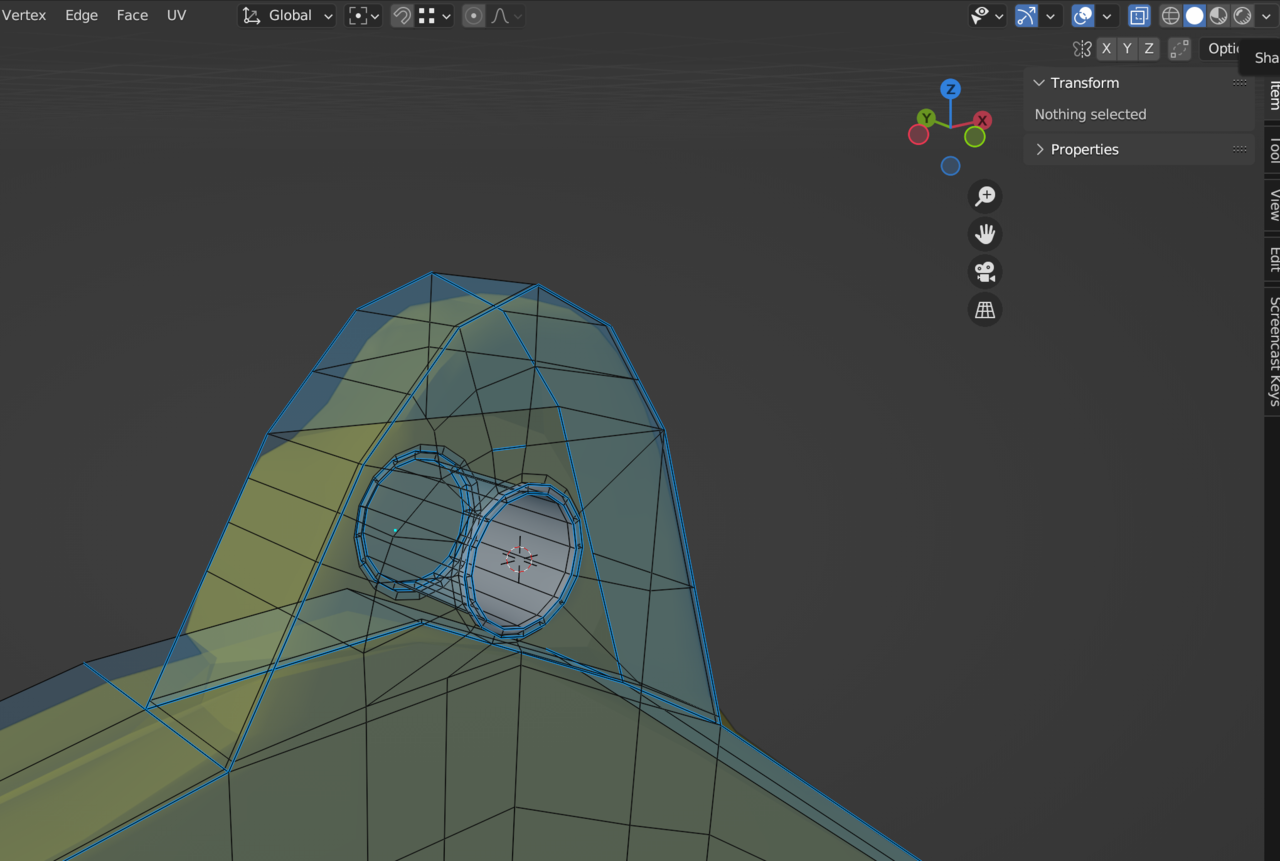Click the zoom view magnifier icon
Image resolution: width=1280 pixels, height=861 pixels.
[985, 196]
